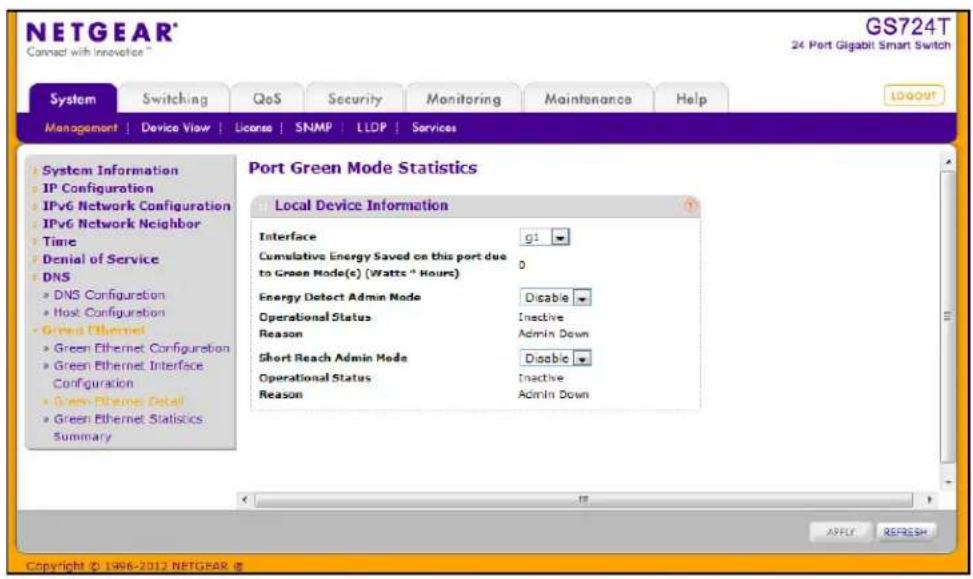Select the License submenu item

coord(253,128)
